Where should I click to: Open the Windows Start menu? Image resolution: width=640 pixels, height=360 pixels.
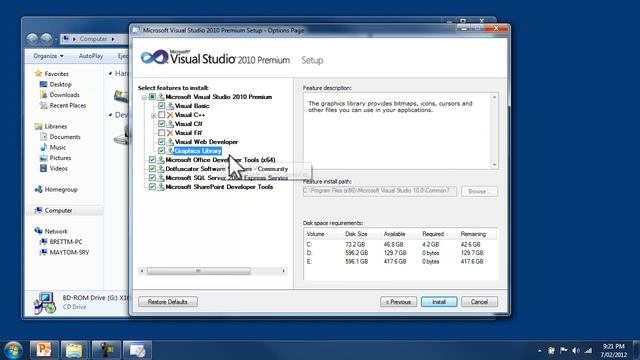[13, 350]
